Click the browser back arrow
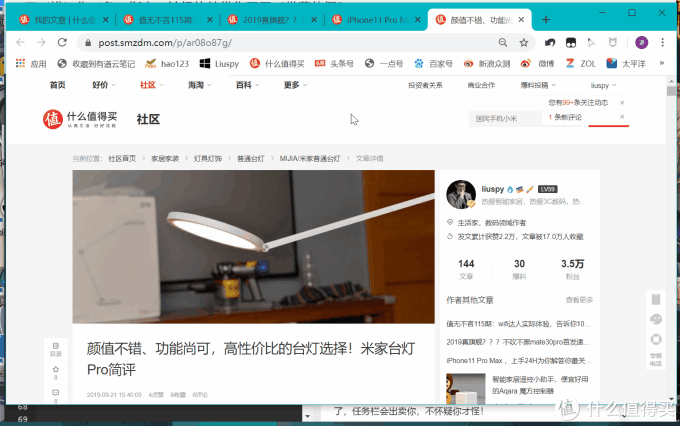 pos(20,43)
